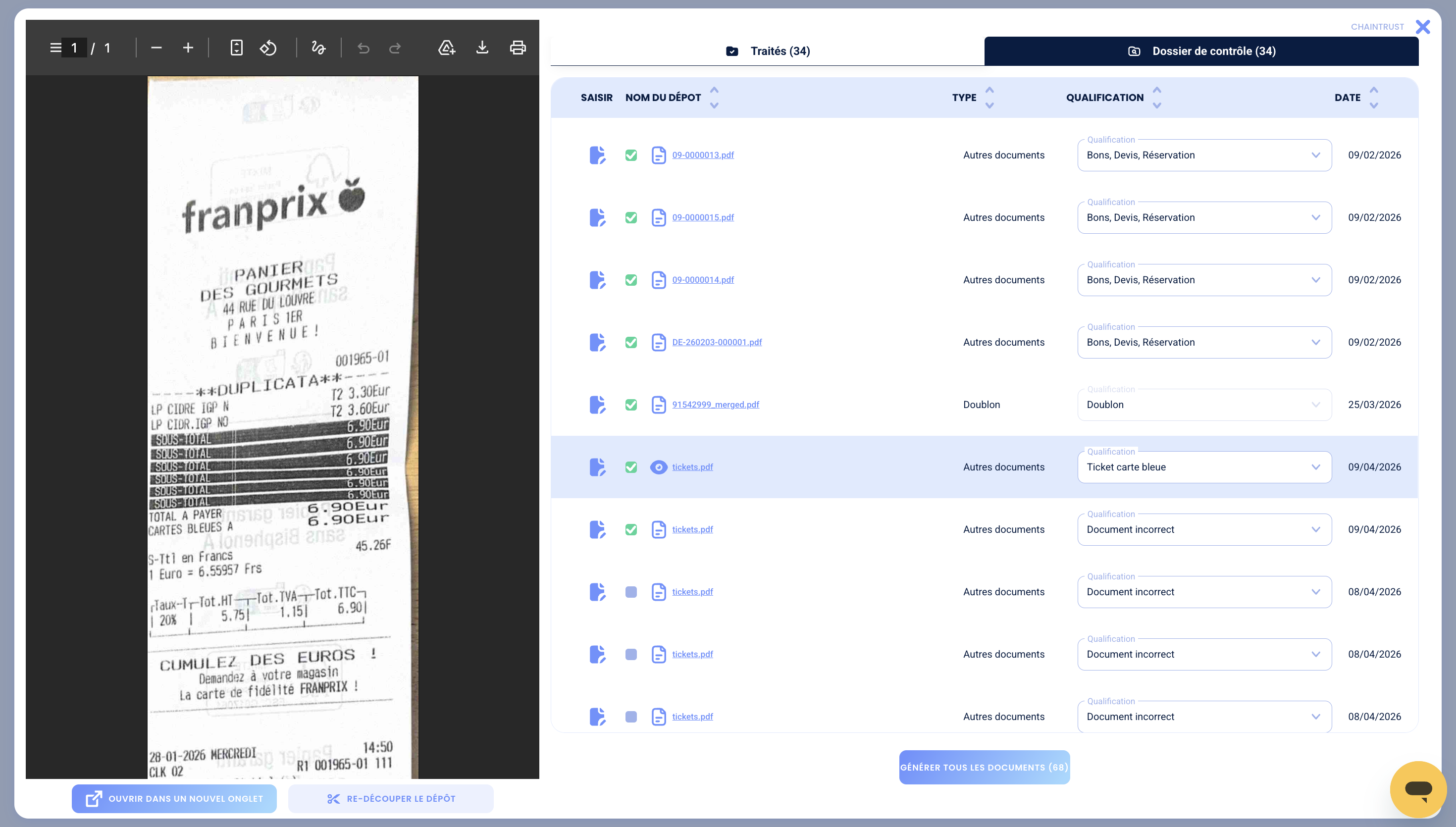Click the franprix receipt preview image
1456x827 pixels.
tap(283, 427)
